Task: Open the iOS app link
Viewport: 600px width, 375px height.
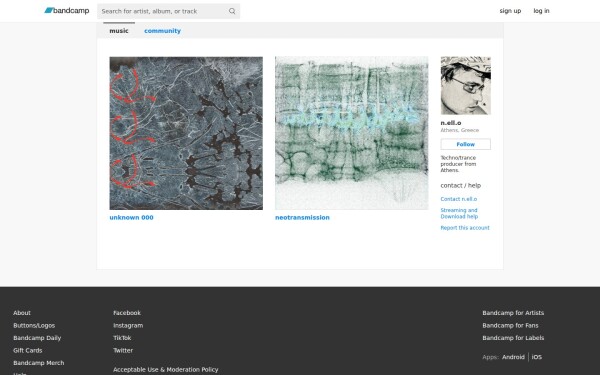Action: point(536,357)
